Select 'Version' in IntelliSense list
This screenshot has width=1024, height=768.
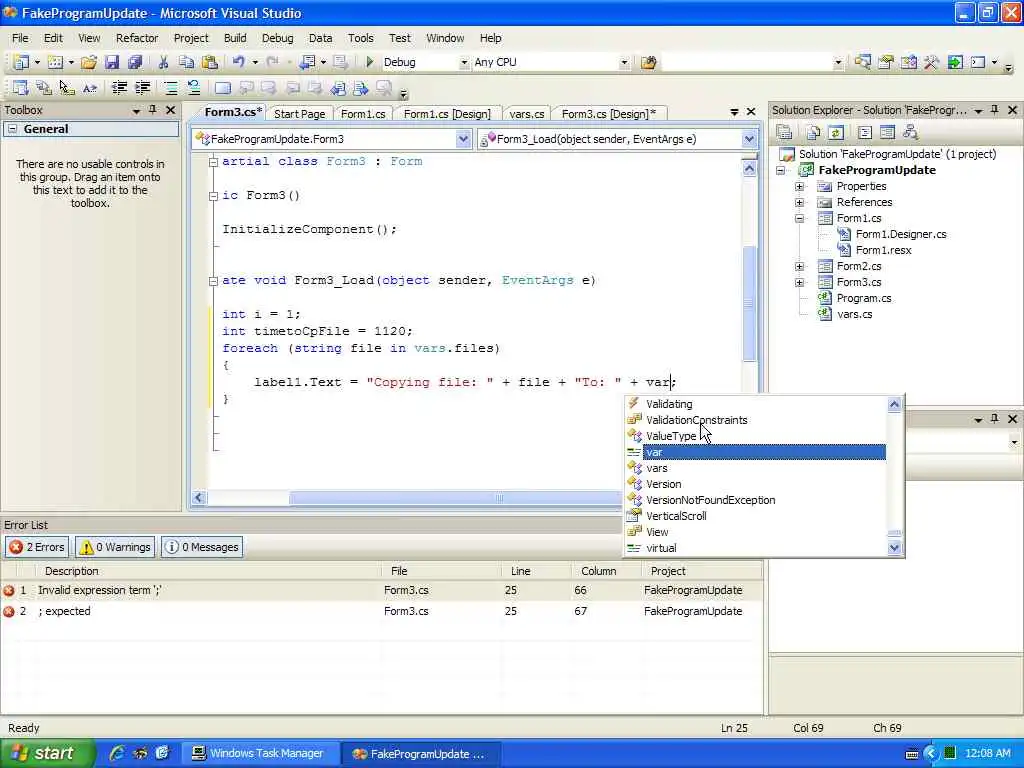[664, 484]
